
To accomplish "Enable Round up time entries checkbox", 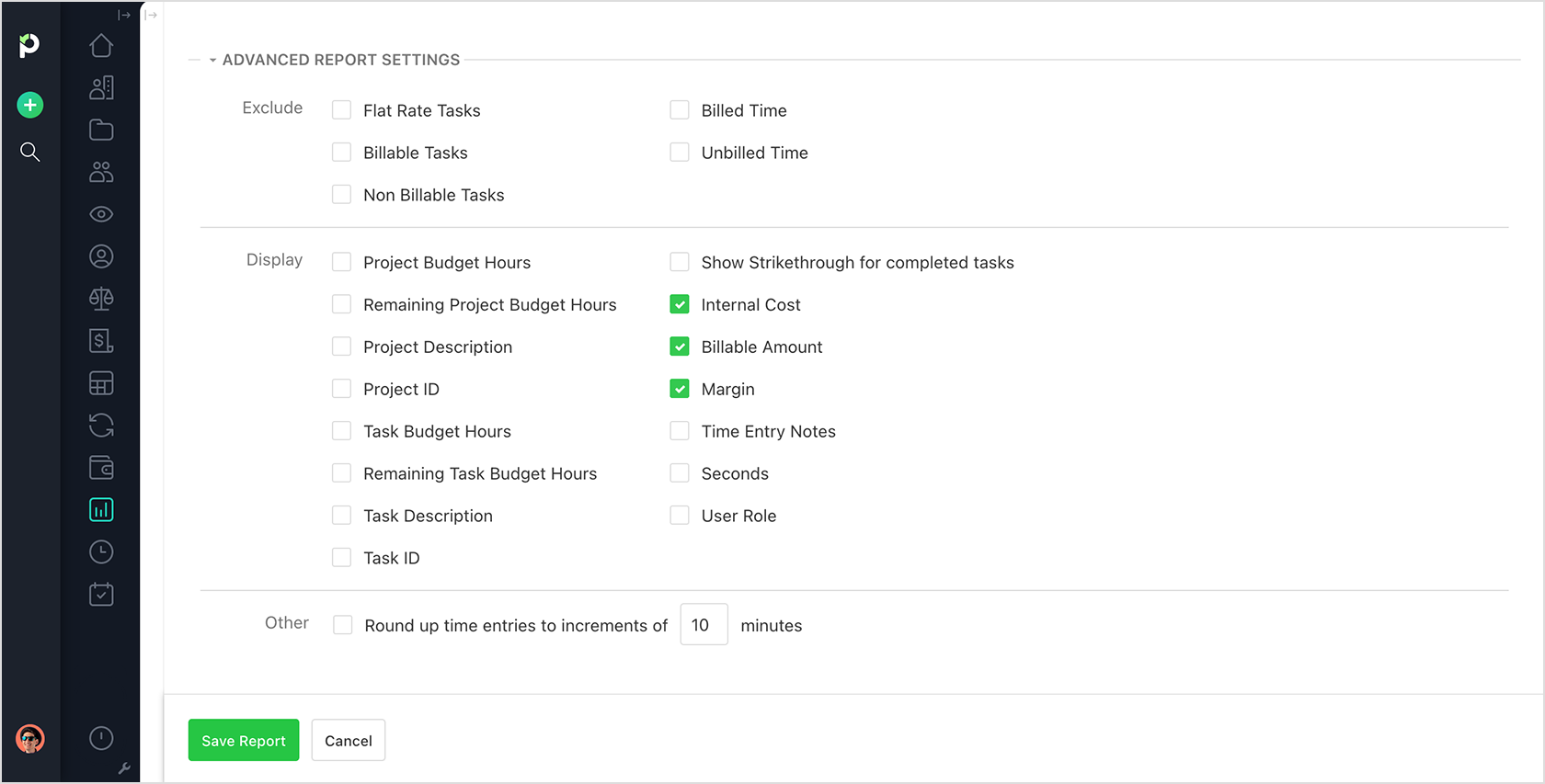I will pyautogui.click(x=342, y=625).
